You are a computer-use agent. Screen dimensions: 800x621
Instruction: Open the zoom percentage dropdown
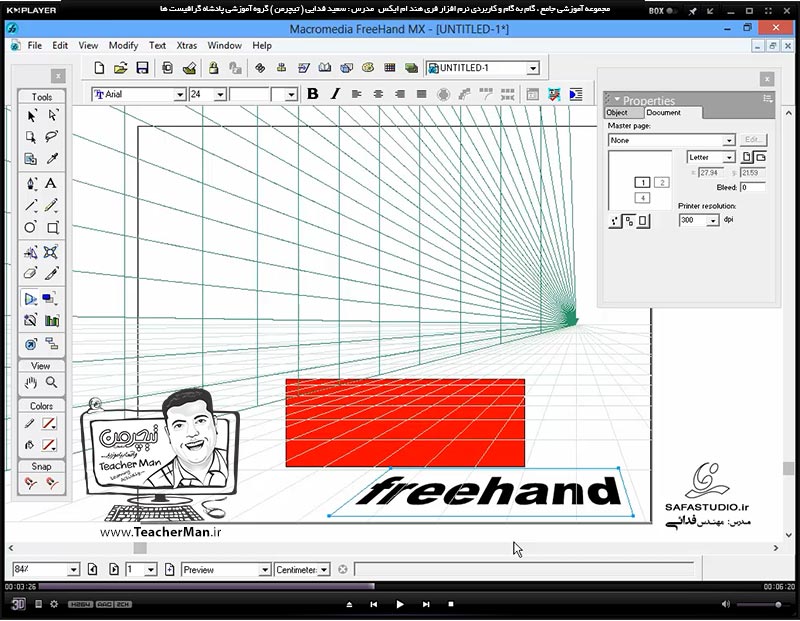coord(73,570)
